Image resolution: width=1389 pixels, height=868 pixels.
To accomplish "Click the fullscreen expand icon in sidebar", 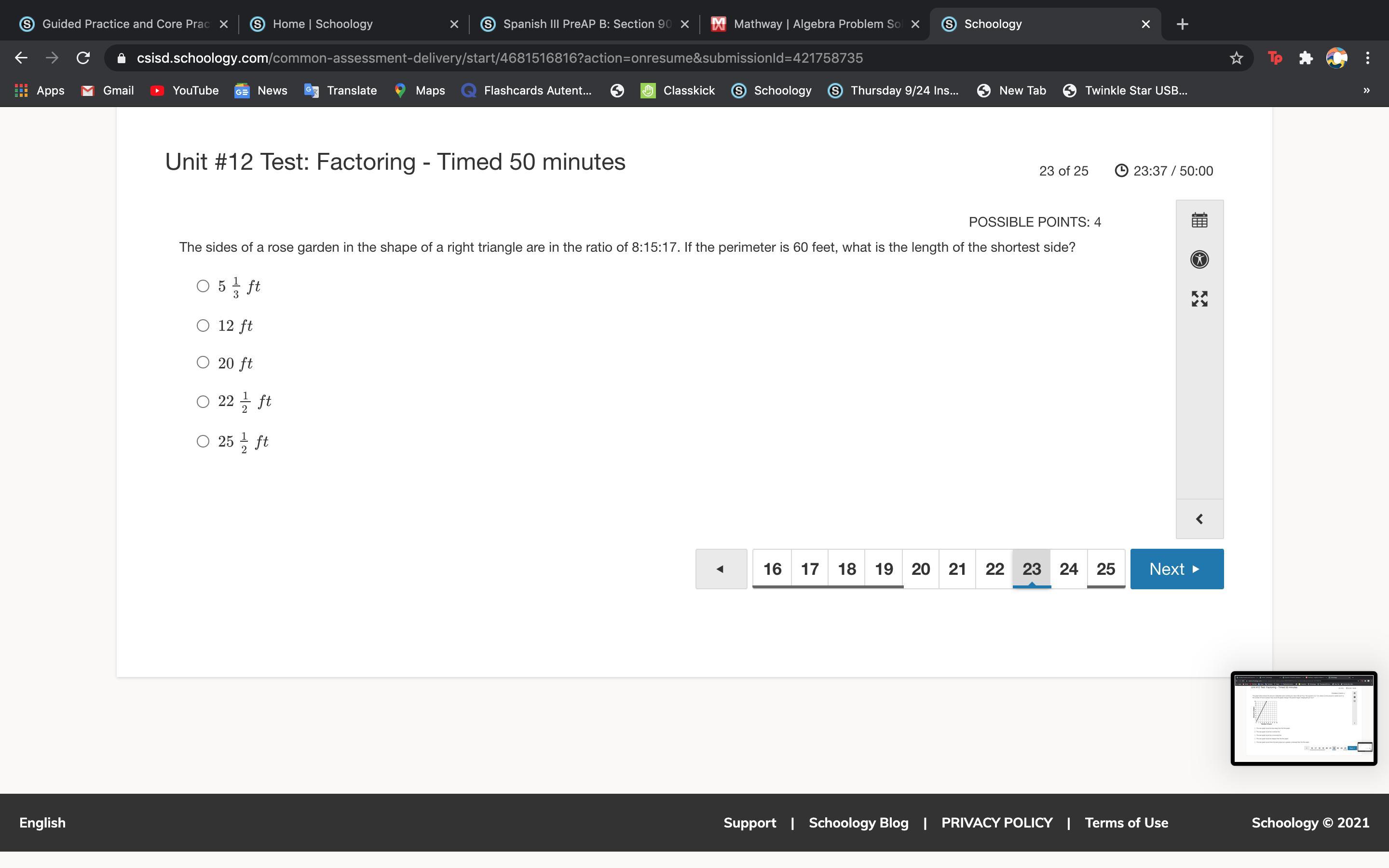I will tap(1199, 298).
